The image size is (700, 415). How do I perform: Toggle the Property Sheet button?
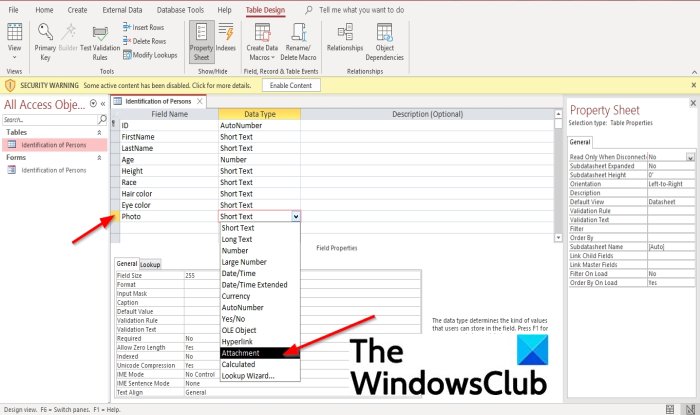201,42
